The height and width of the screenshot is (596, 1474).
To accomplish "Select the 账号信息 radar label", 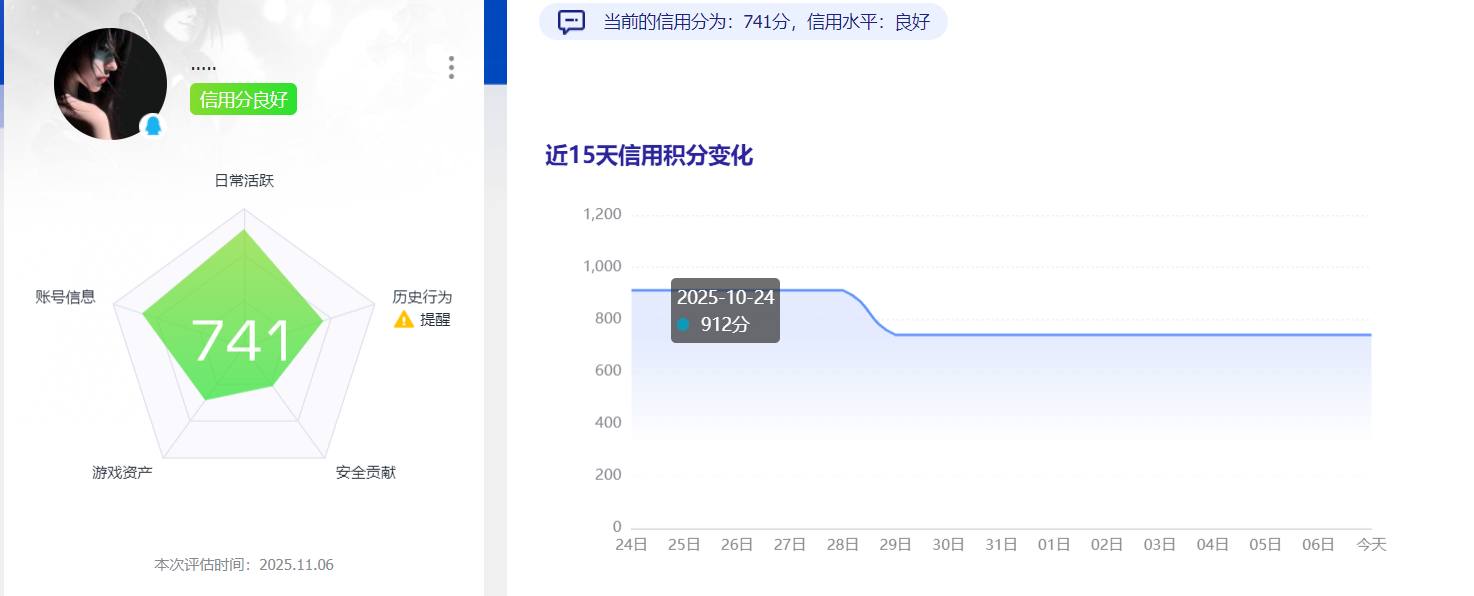I will tap(65, 296).
